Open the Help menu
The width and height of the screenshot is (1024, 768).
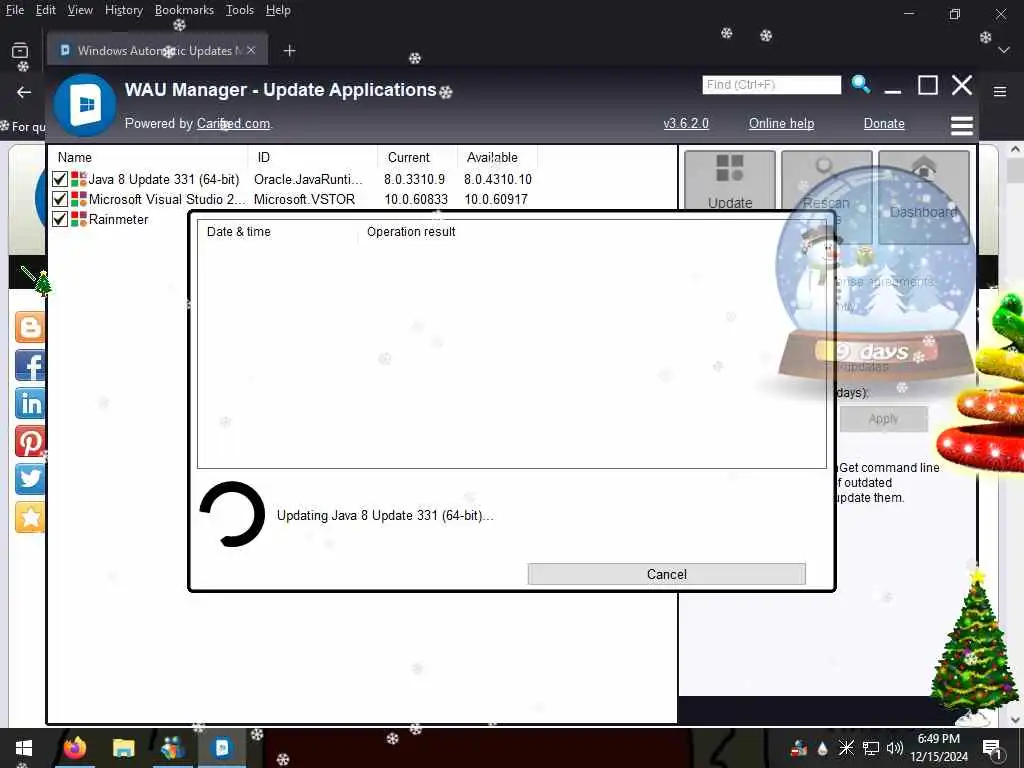(278, 10)
